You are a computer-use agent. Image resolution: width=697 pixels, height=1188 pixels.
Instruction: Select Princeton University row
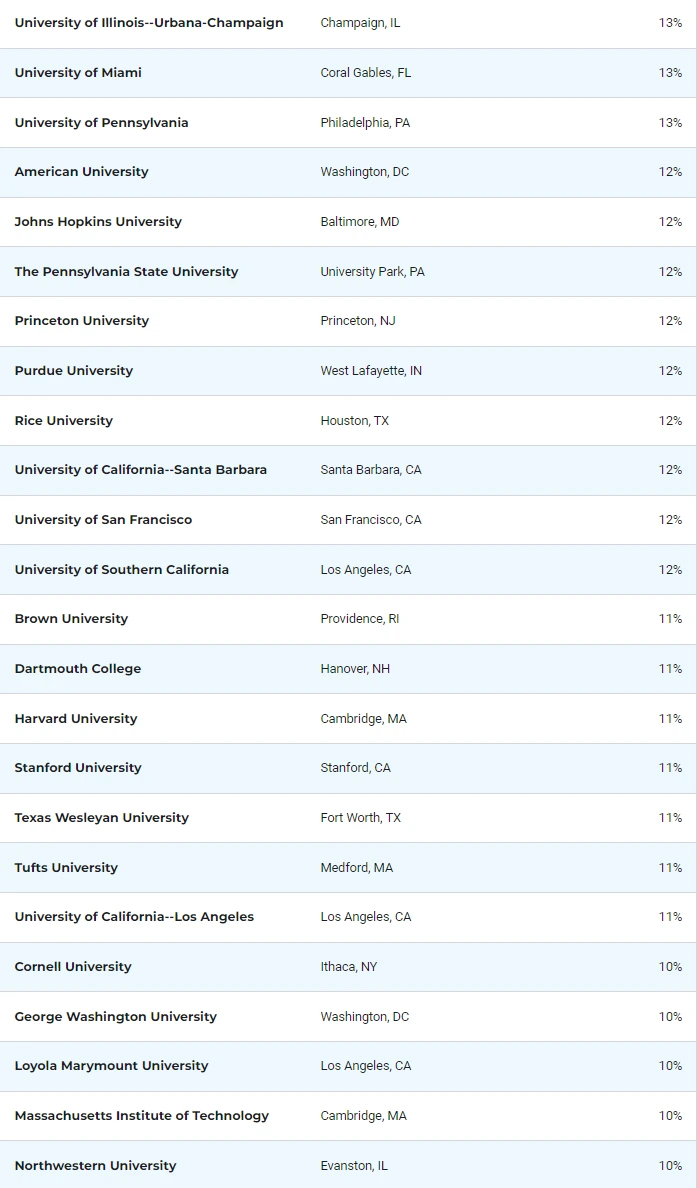[x=81, y=321]
